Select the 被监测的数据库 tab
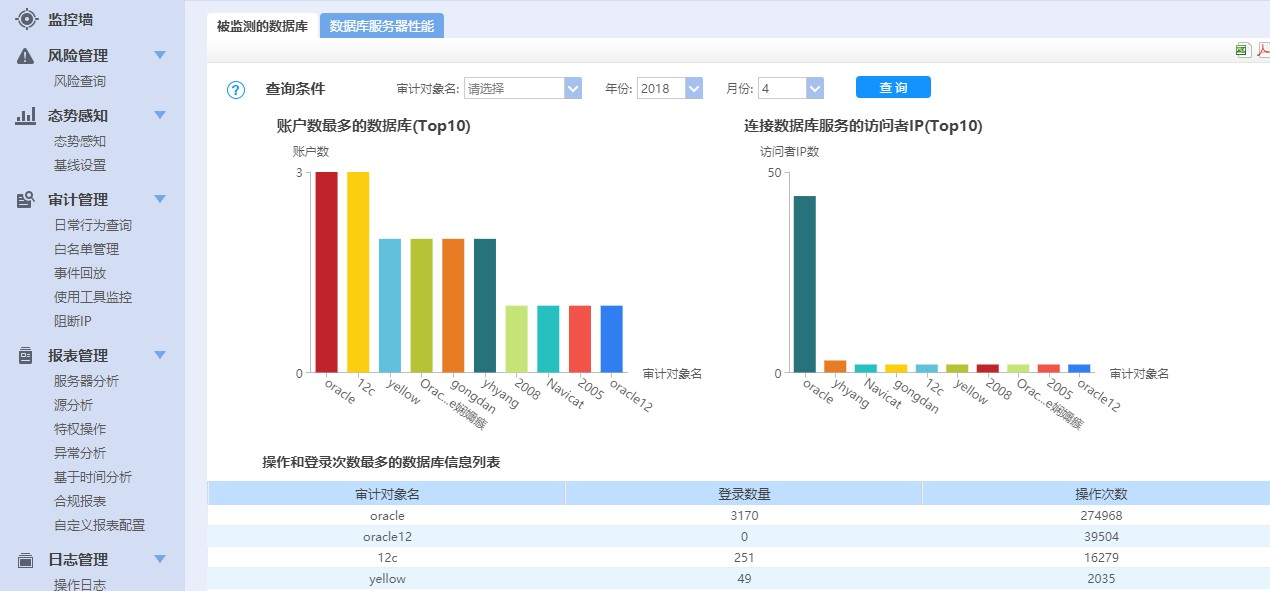 tap(262, 27)
